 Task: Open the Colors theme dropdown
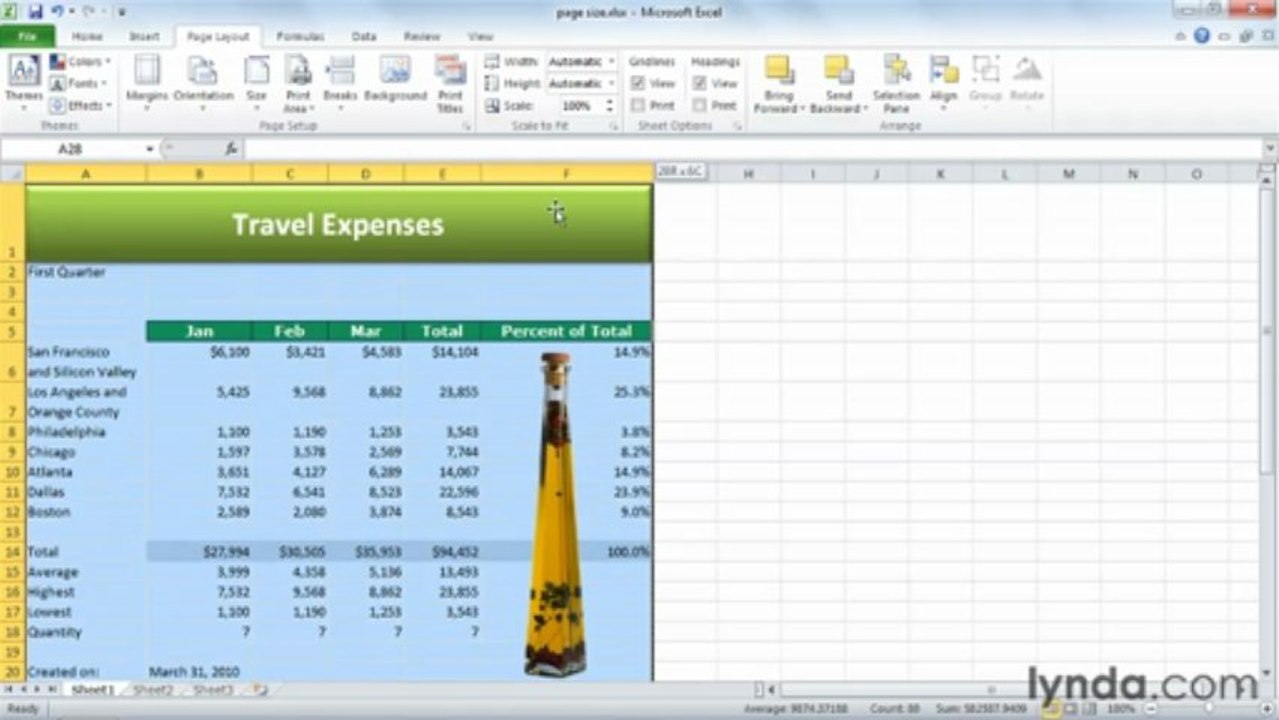81,62
